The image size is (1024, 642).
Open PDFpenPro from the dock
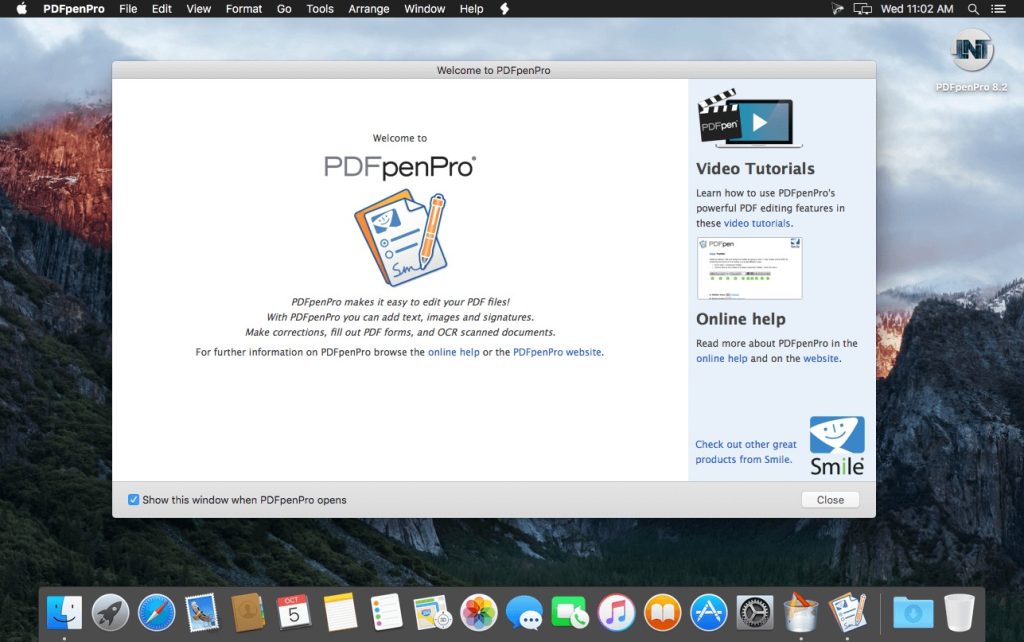click(x=847, y=612)
